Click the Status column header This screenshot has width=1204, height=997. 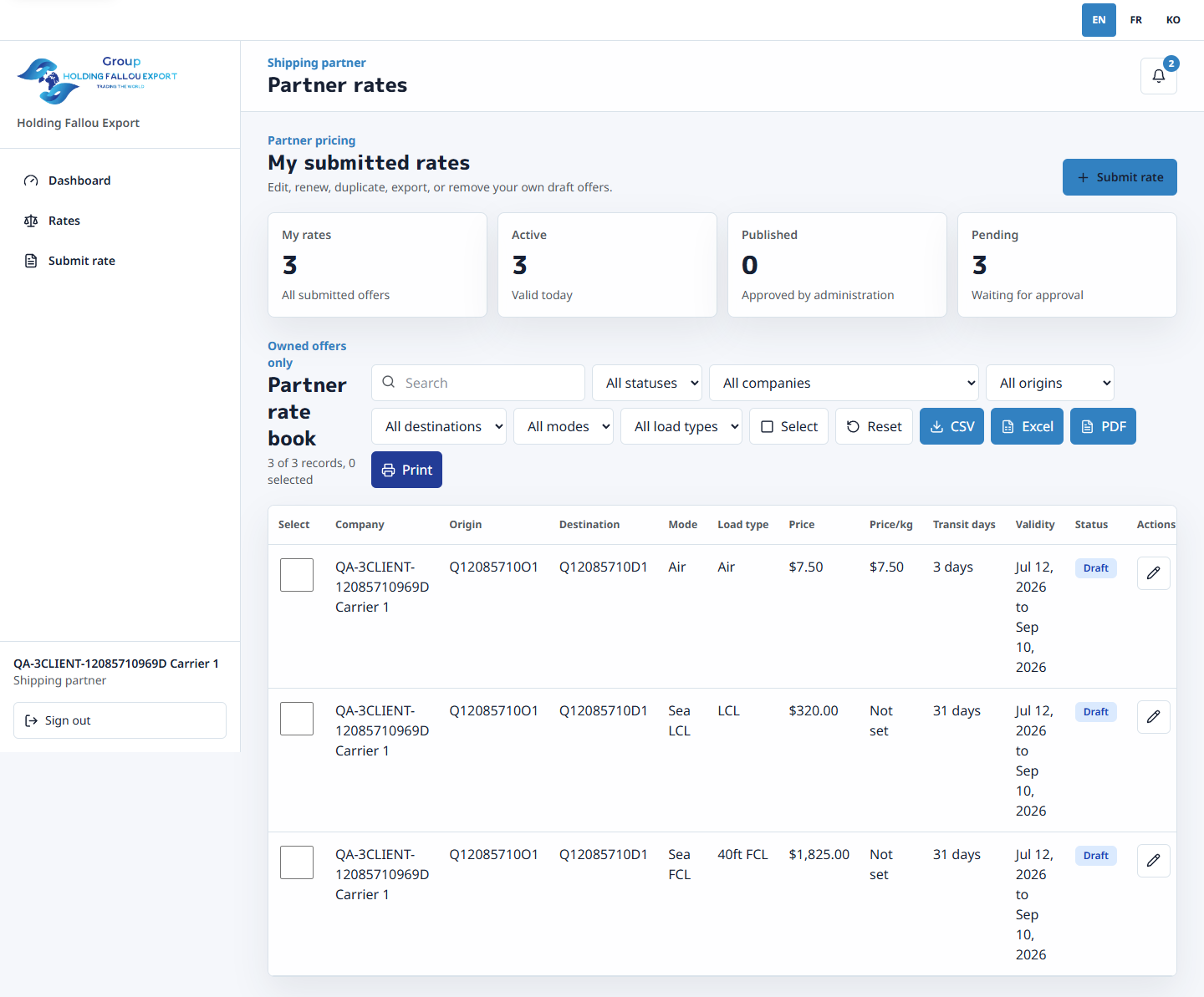tap(1091, 525)
